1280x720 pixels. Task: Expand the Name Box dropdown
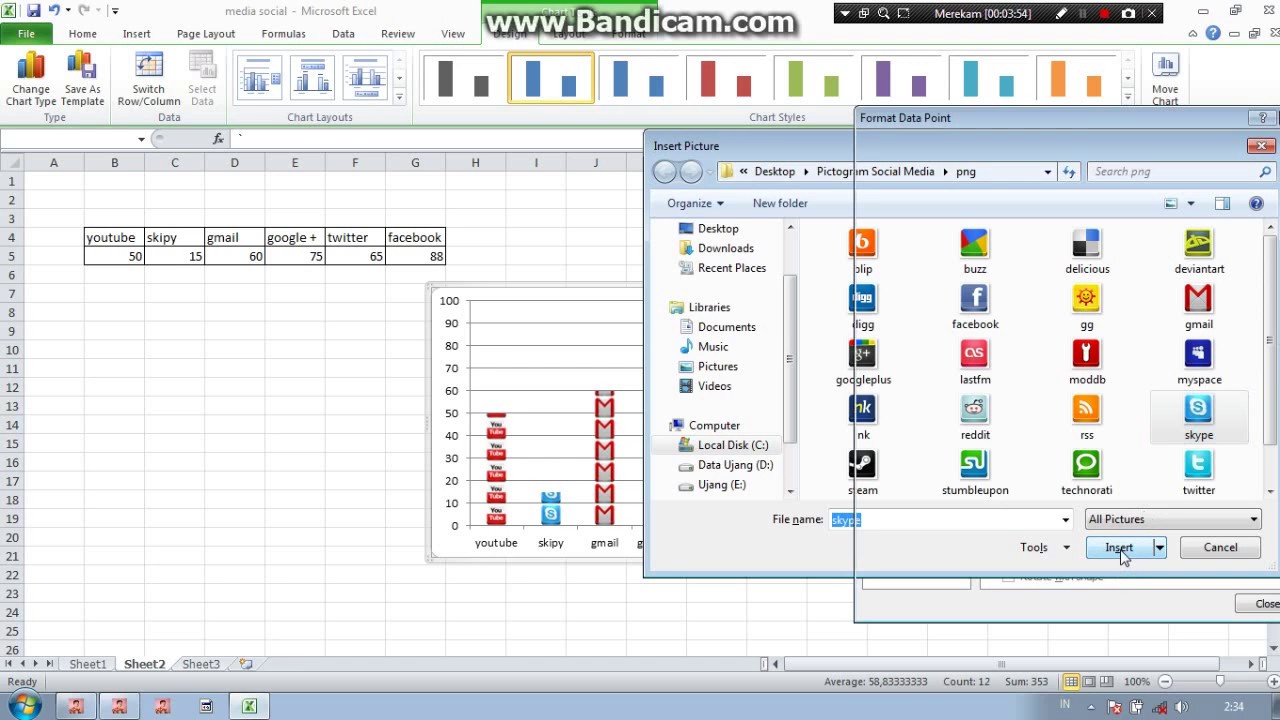pyautogui.click(x=141, y=139)
